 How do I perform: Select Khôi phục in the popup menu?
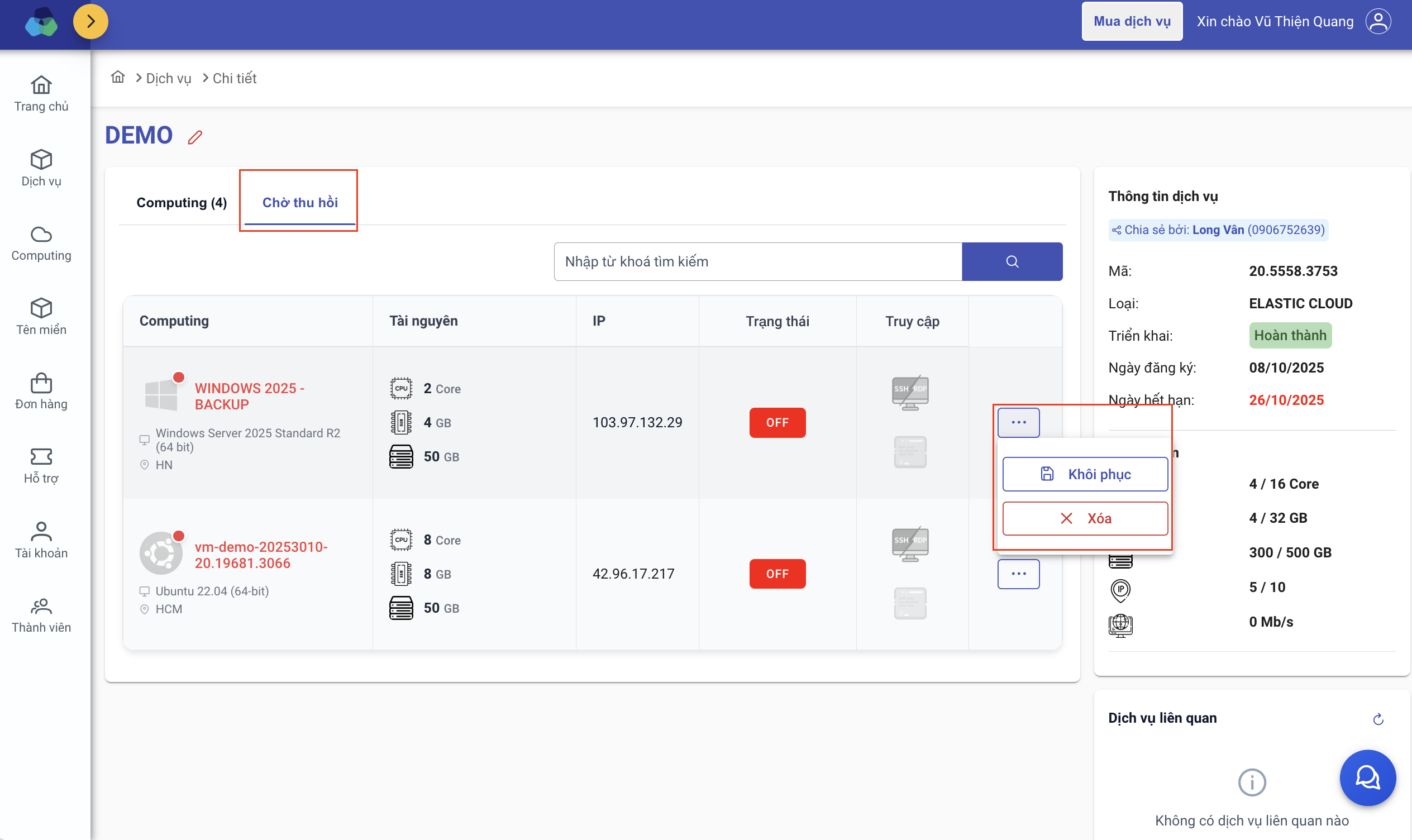click(x=1085, y=474)
